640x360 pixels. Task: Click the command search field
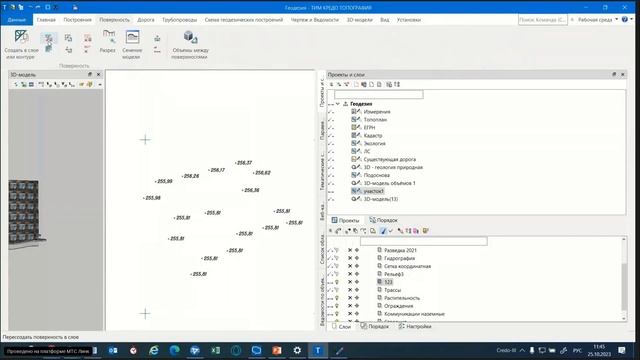[x=542, y=19]
